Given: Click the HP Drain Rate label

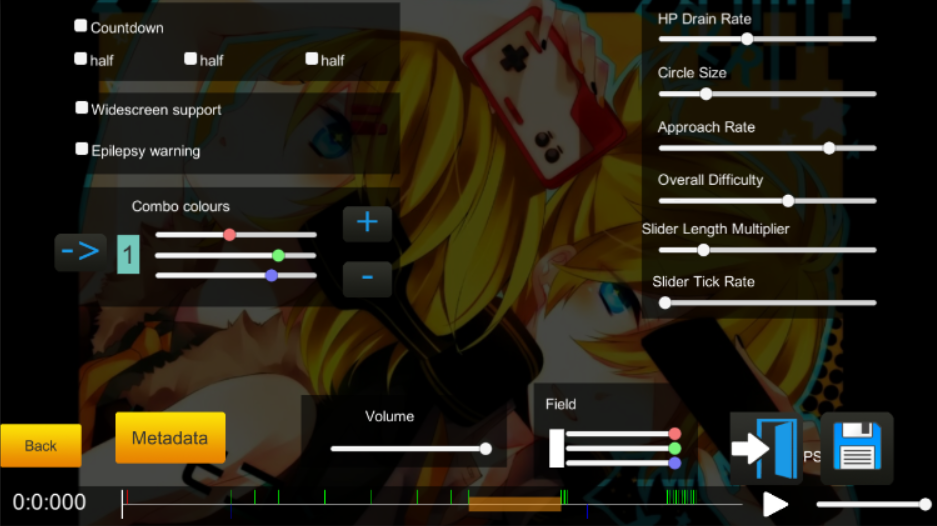Looking at the screenshot, I should coord(705,19).
